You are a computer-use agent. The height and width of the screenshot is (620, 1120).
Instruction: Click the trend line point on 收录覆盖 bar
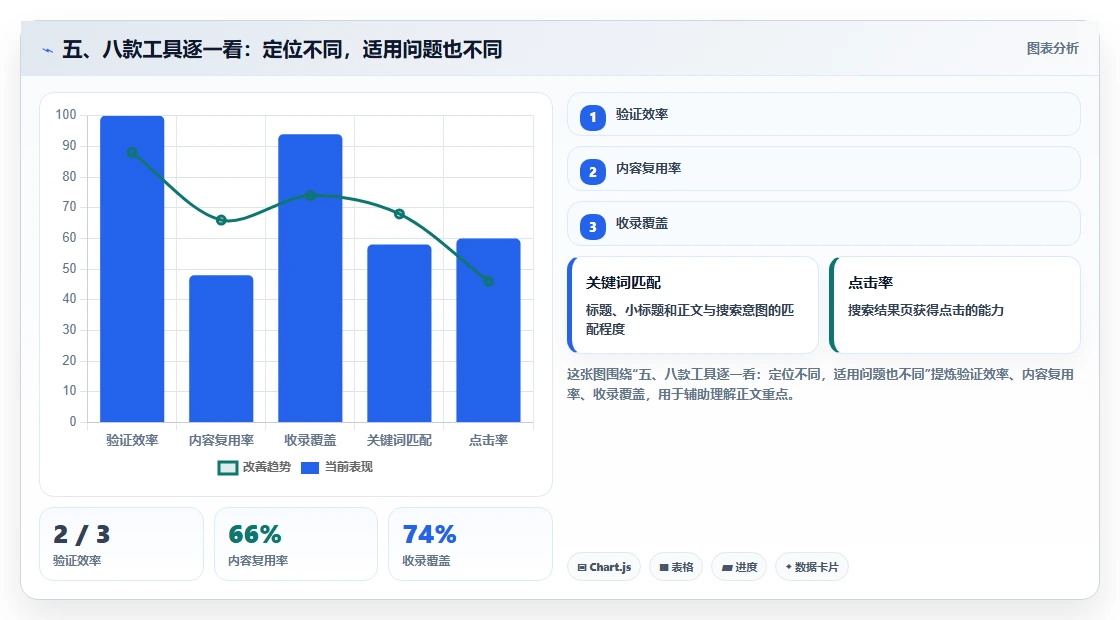click(310, 195)
